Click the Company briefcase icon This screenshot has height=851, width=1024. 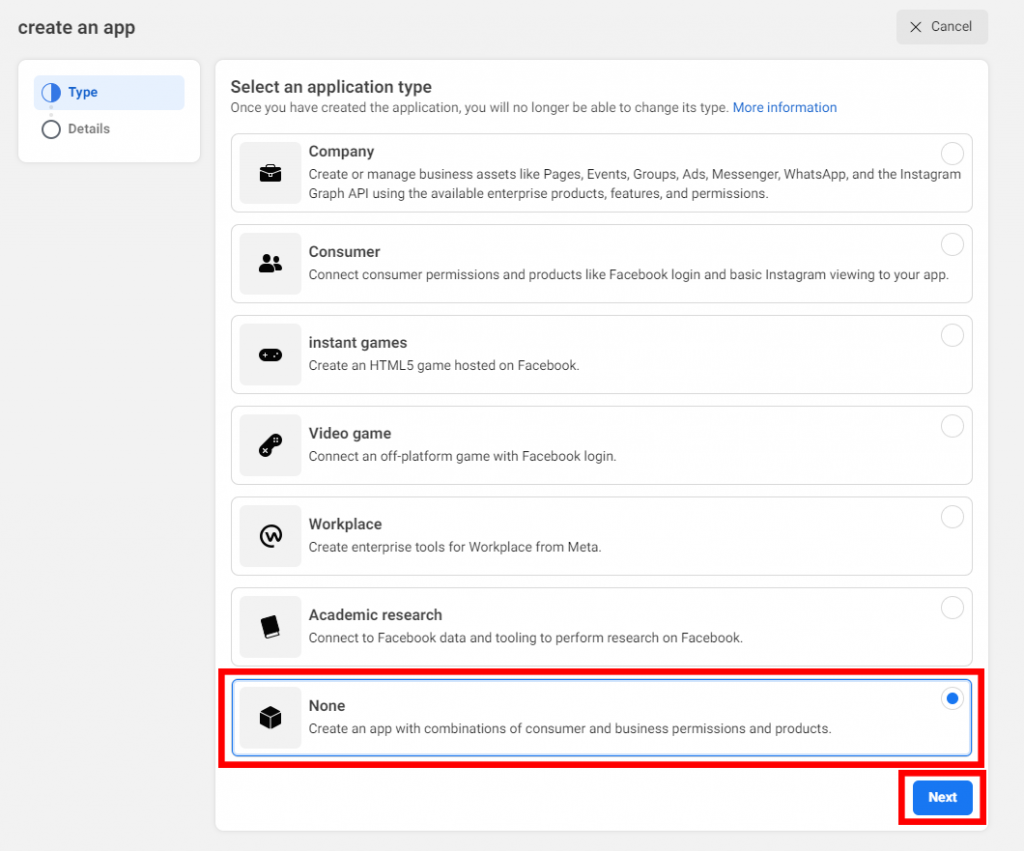pyautogui.click(x=270, y=173)
